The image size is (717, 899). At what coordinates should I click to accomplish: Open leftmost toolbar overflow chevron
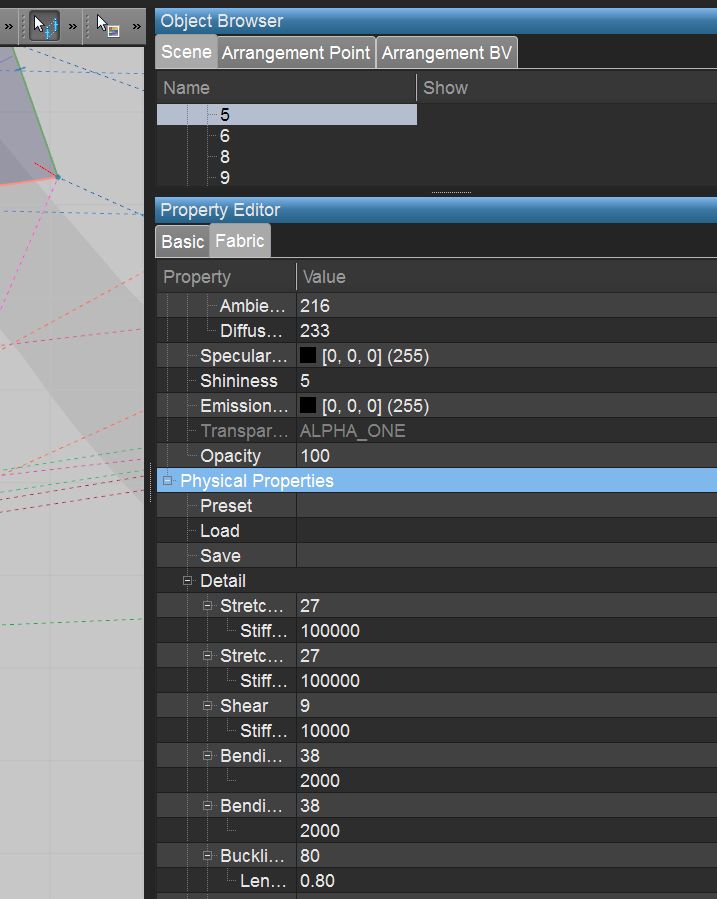(x=8, y=26)
